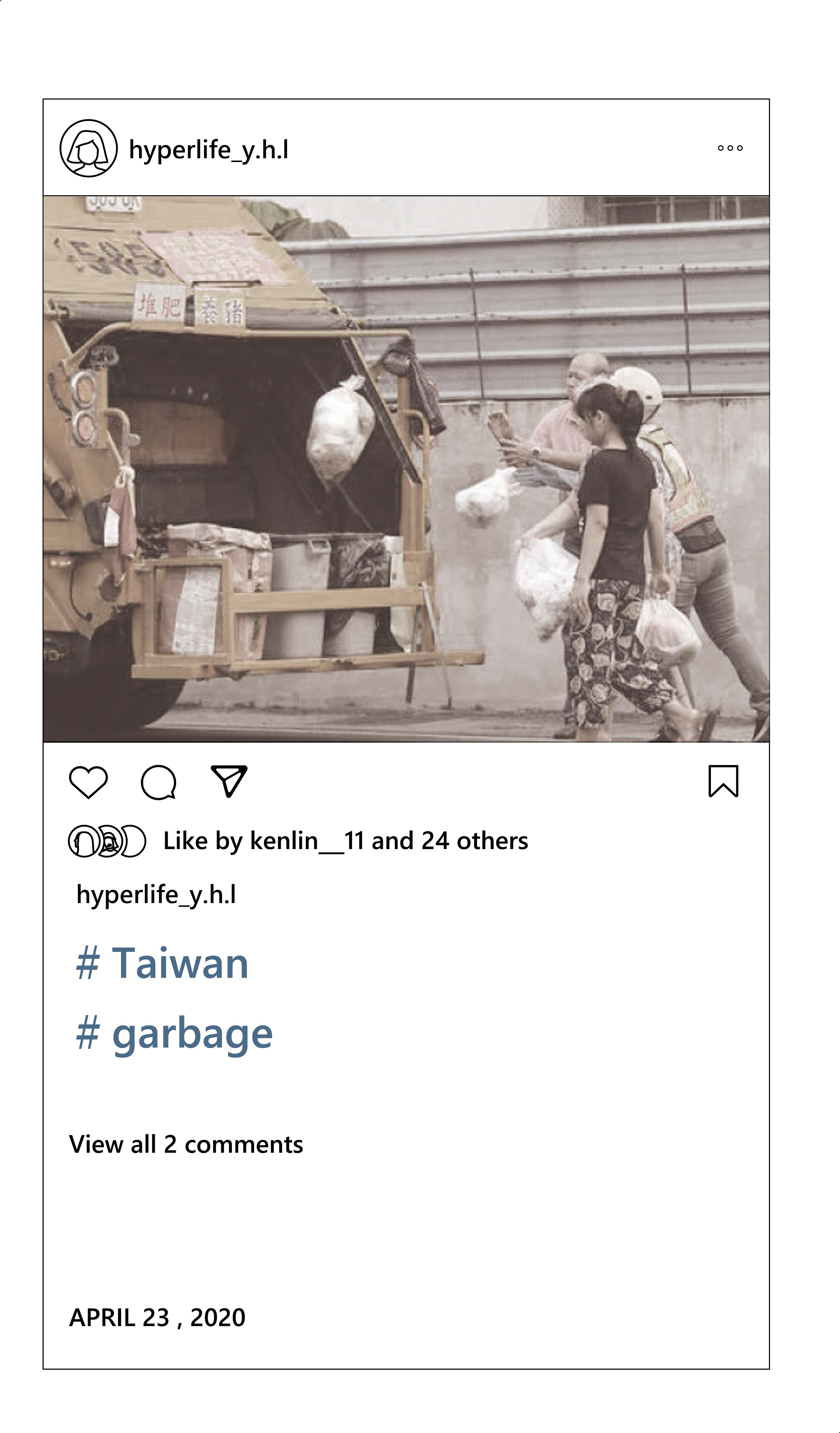Open the hyperlife_y.h.l profile avatar
The image size is (840, 1433).
coord(89,148)
